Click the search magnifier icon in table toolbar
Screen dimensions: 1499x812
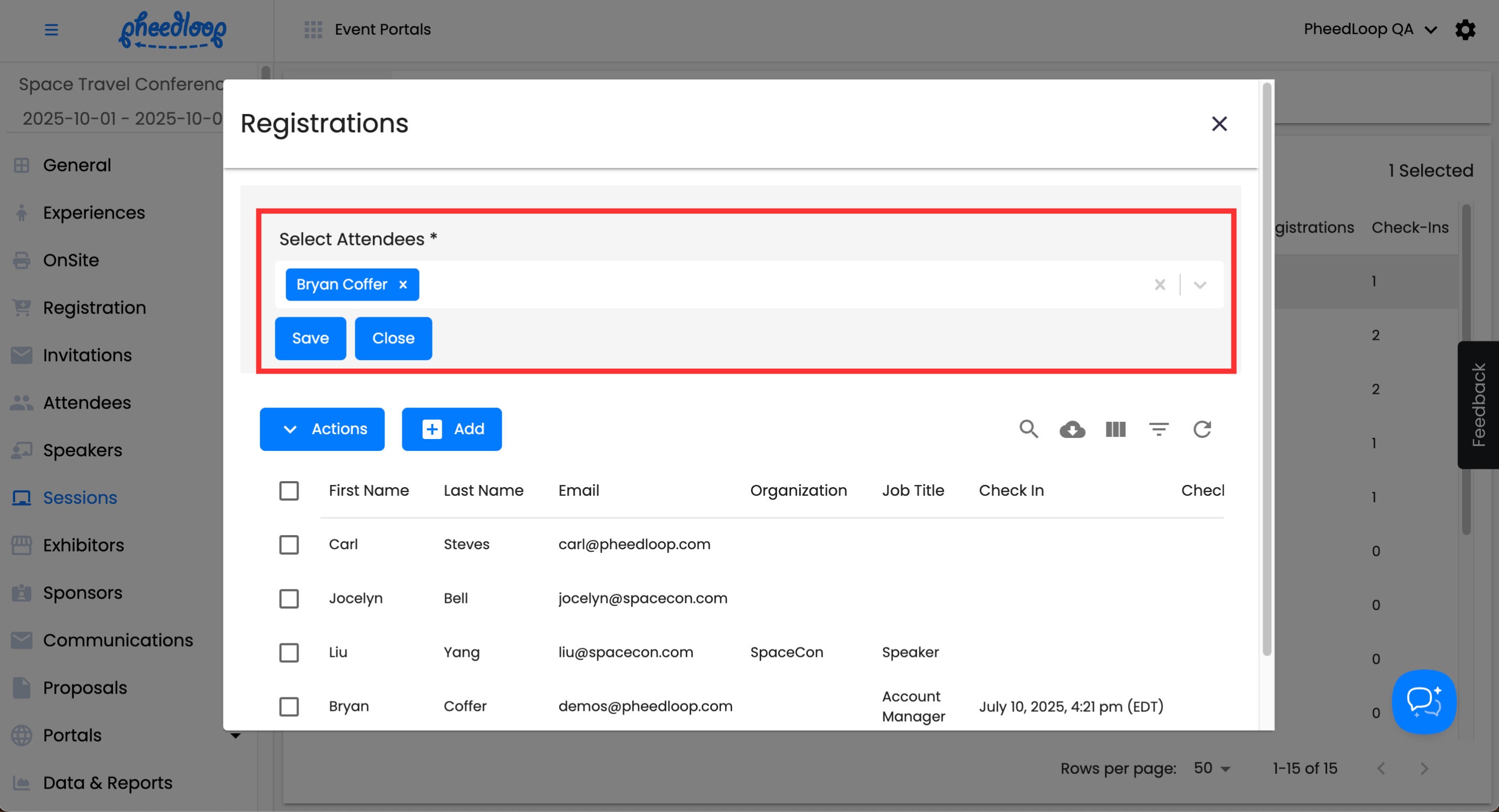point(1028,429)
